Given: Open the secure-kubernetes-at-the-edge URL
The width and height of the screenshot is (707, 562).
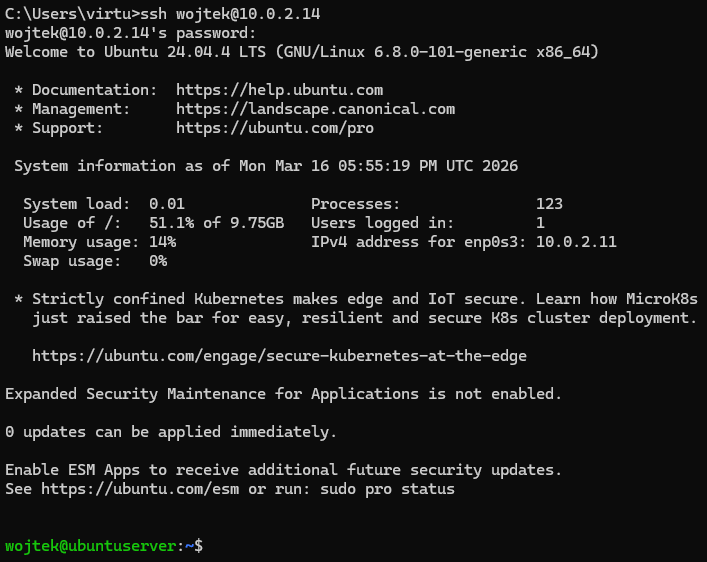Looking at the screenshot, I should 280,356.
